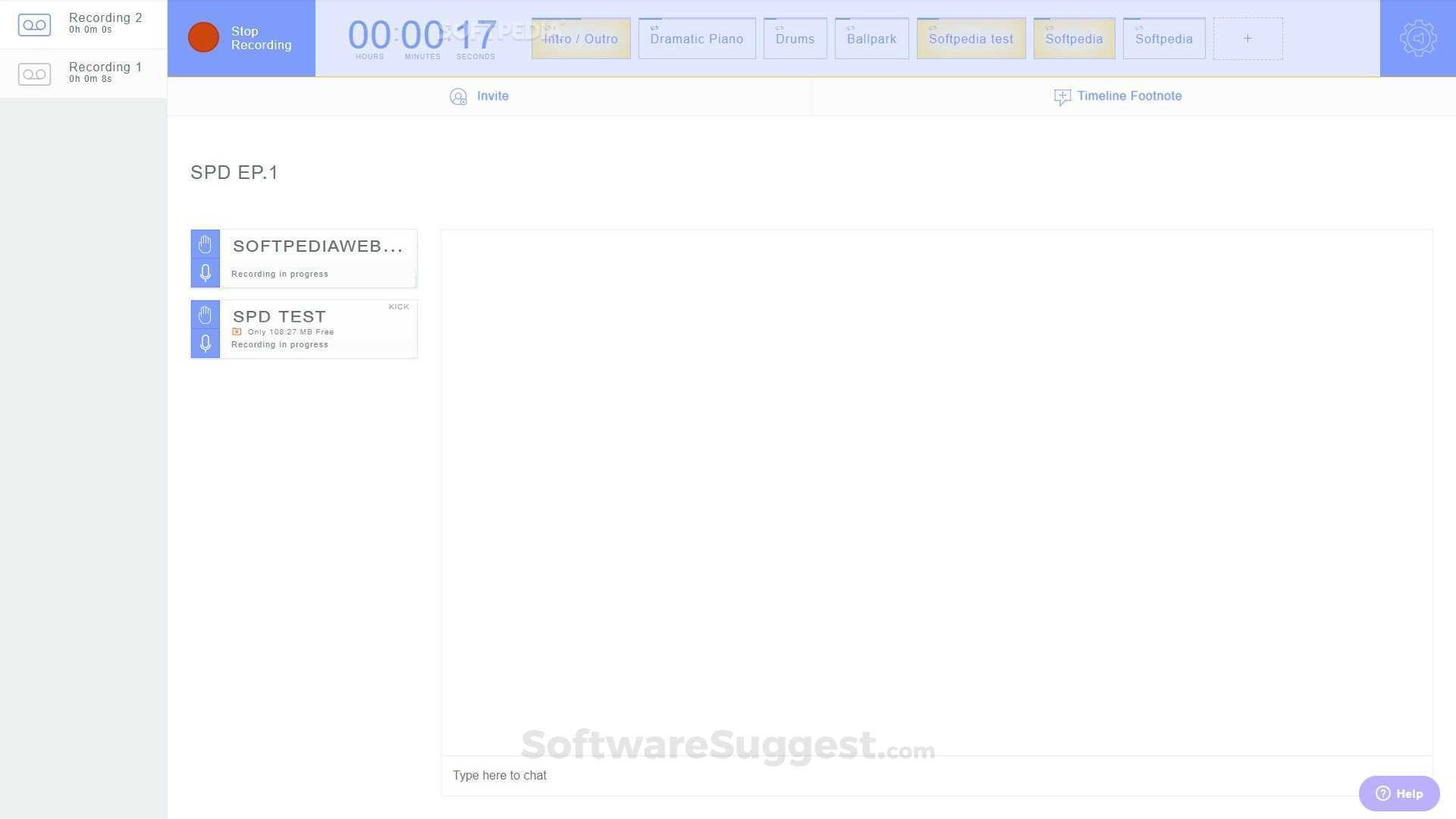Play the Ballpark soundboard pad
The image size is (1456, 819).
tap(871, 38)
